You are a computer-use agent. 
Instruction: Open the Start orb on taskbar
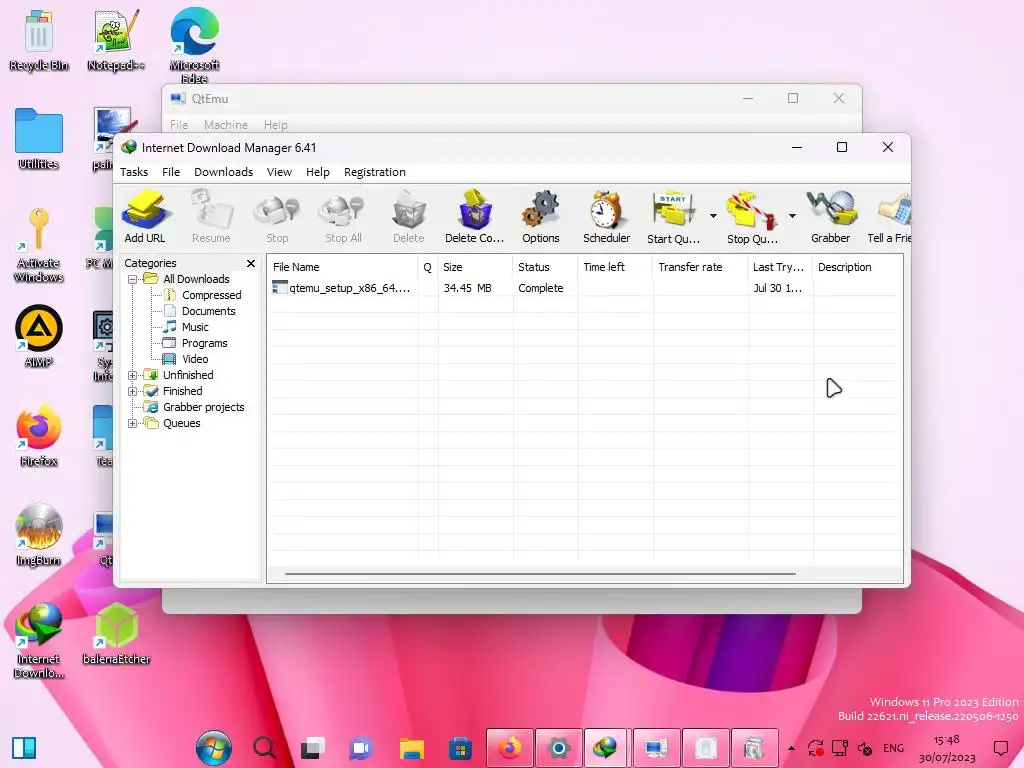(214, 748)
